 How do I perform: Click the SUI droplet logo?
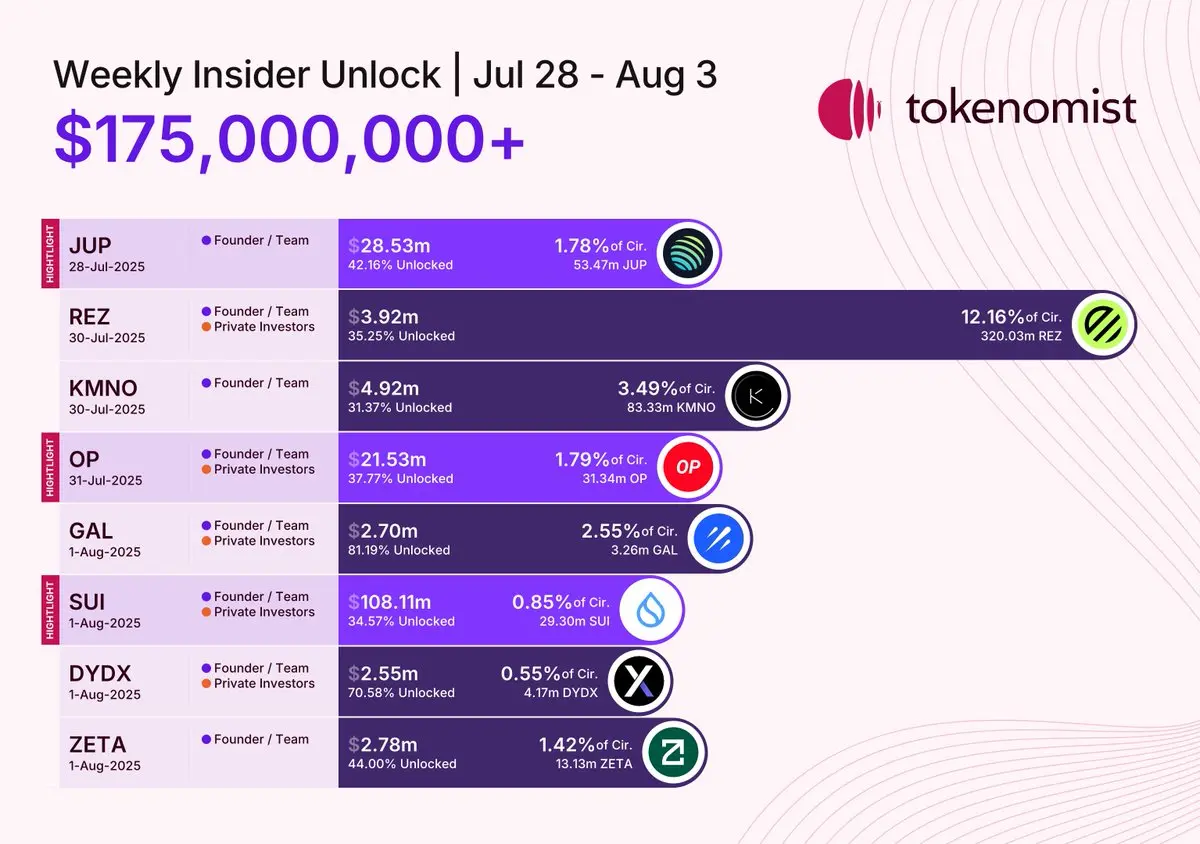pos(652,610)
